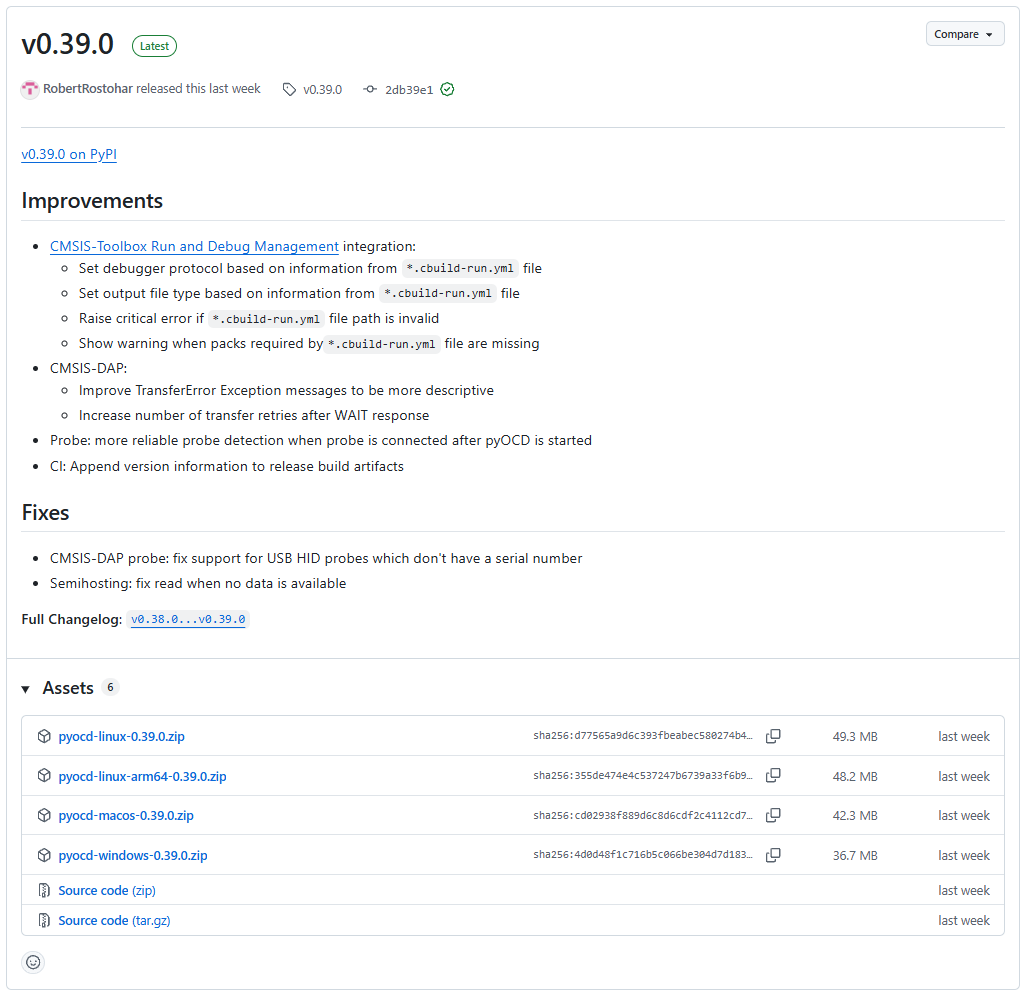Click 'Increase number of transfer retries after WAIT response'
The image size is (1029, 1004).
tap(254, 415)
